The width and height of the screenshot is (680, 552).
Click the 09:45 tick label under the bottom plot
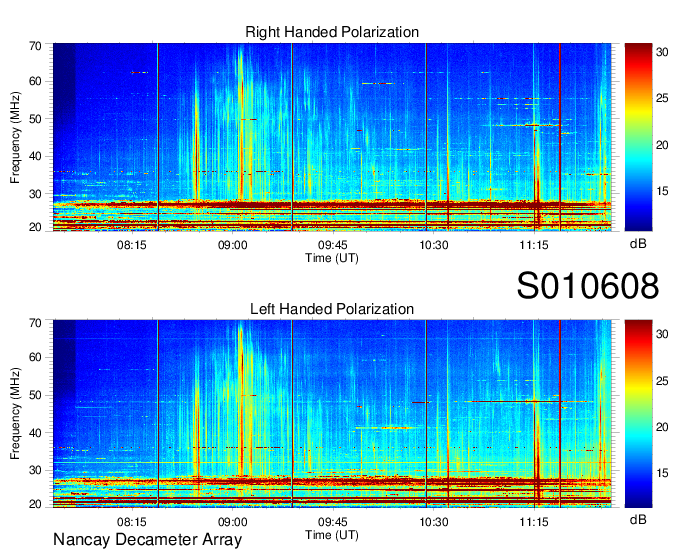pyautogui.click(x=333, y=522)
